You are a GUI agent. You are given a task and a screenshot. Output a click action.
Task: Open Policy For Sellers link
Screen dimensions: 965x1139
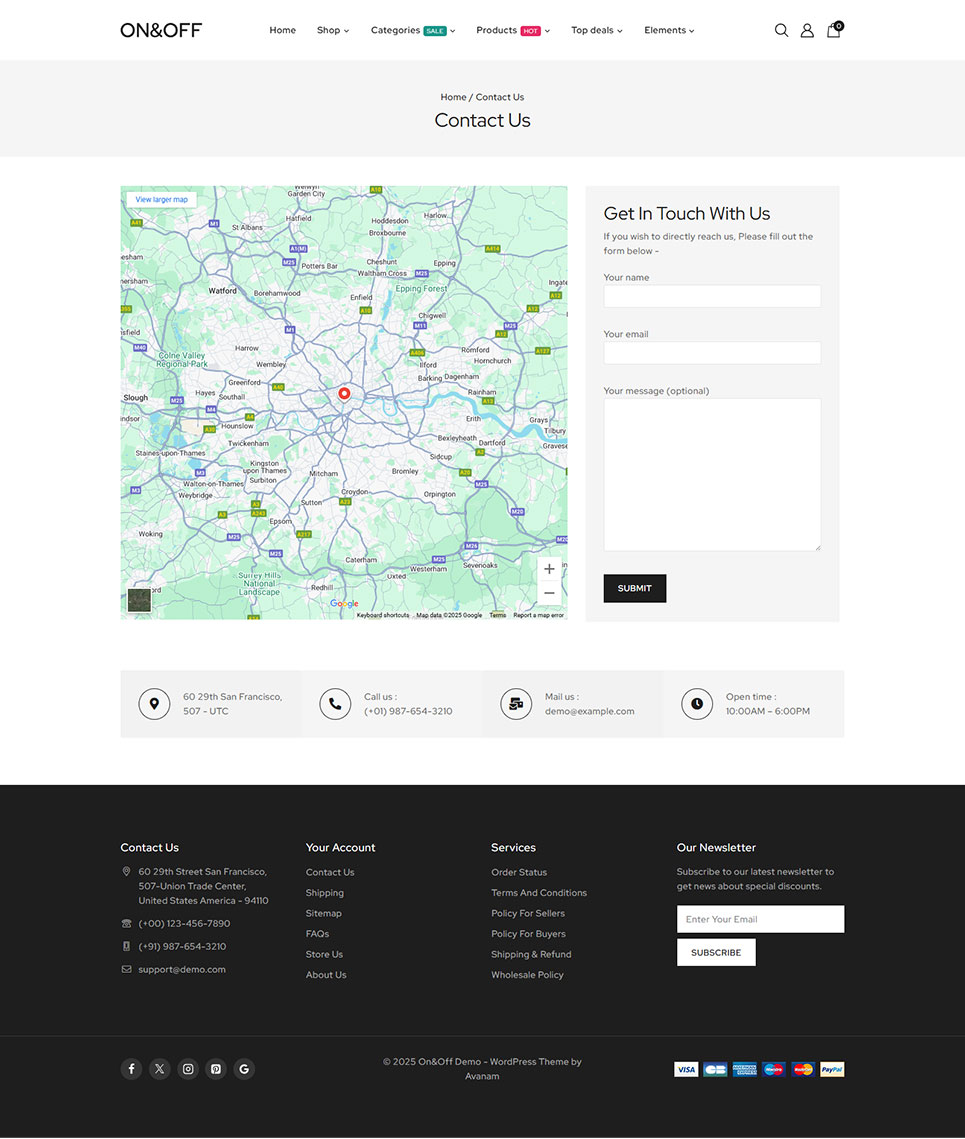pos(528,913)
